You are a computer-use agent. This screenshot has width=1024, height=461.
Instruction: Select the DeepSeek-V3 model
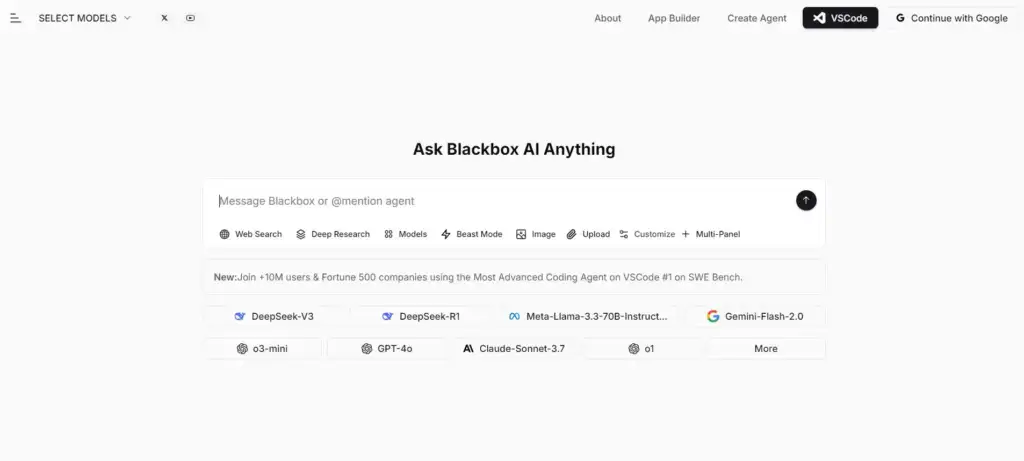(274, 317)
